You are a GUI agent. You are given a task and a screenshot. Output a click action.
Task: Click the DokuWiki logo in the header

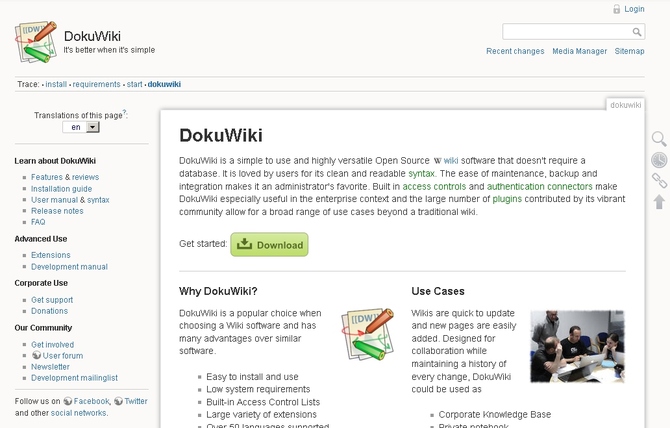point(36,42)
